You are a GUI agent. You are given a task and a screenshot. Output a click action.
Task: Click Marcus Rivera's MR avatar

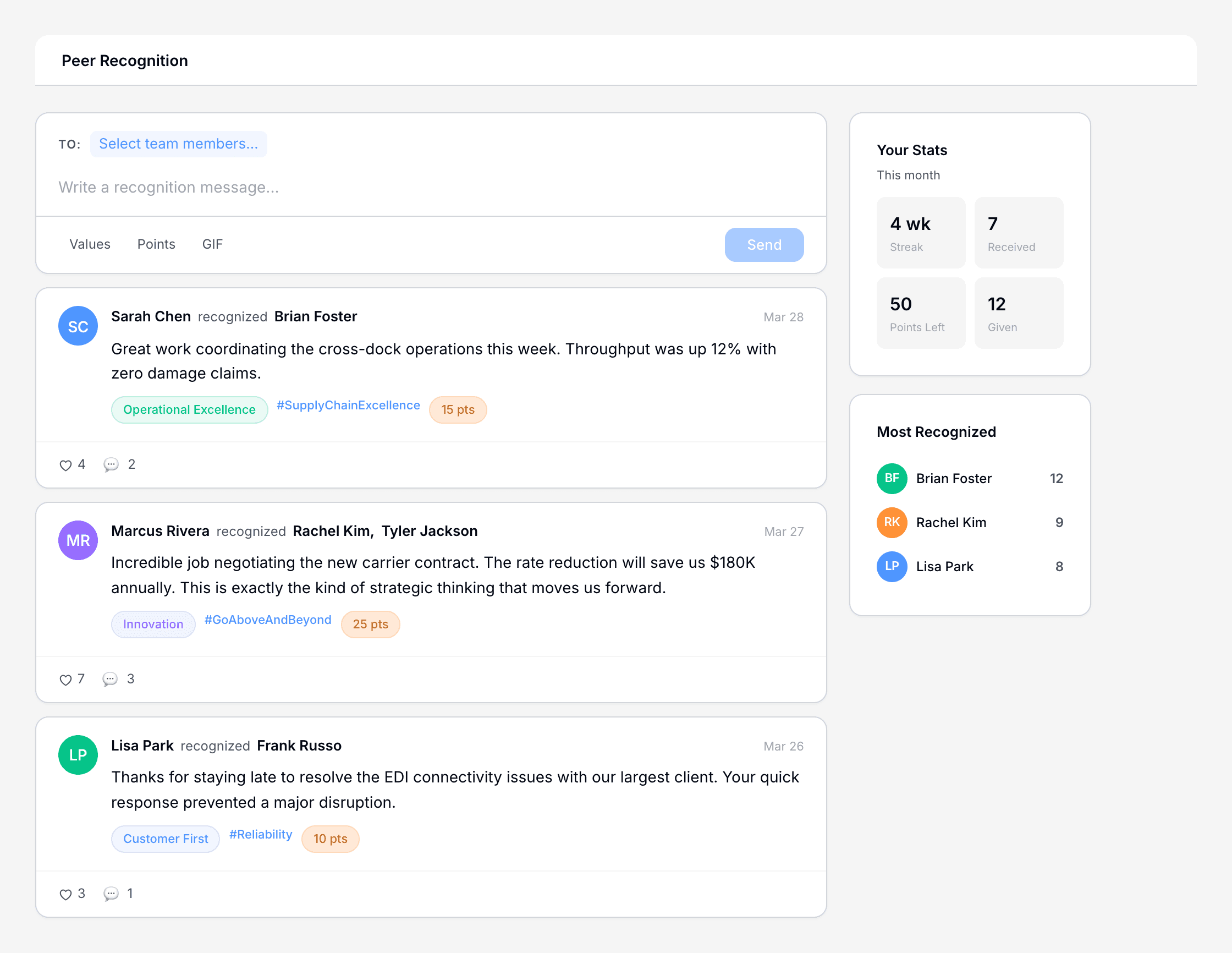pyautogui.click(x=78, y=540)
